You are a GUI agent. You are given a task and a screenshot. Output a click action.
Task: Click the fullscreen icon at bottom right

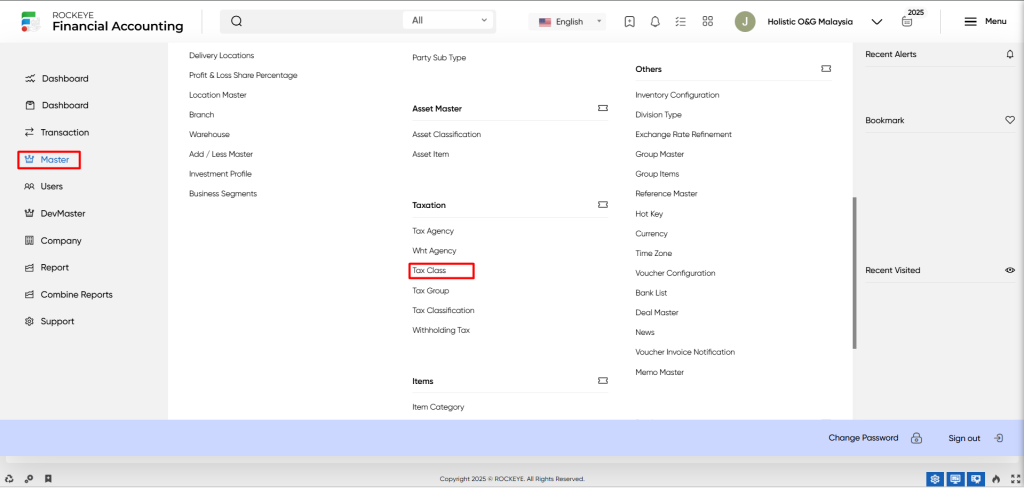(1016, 479)
